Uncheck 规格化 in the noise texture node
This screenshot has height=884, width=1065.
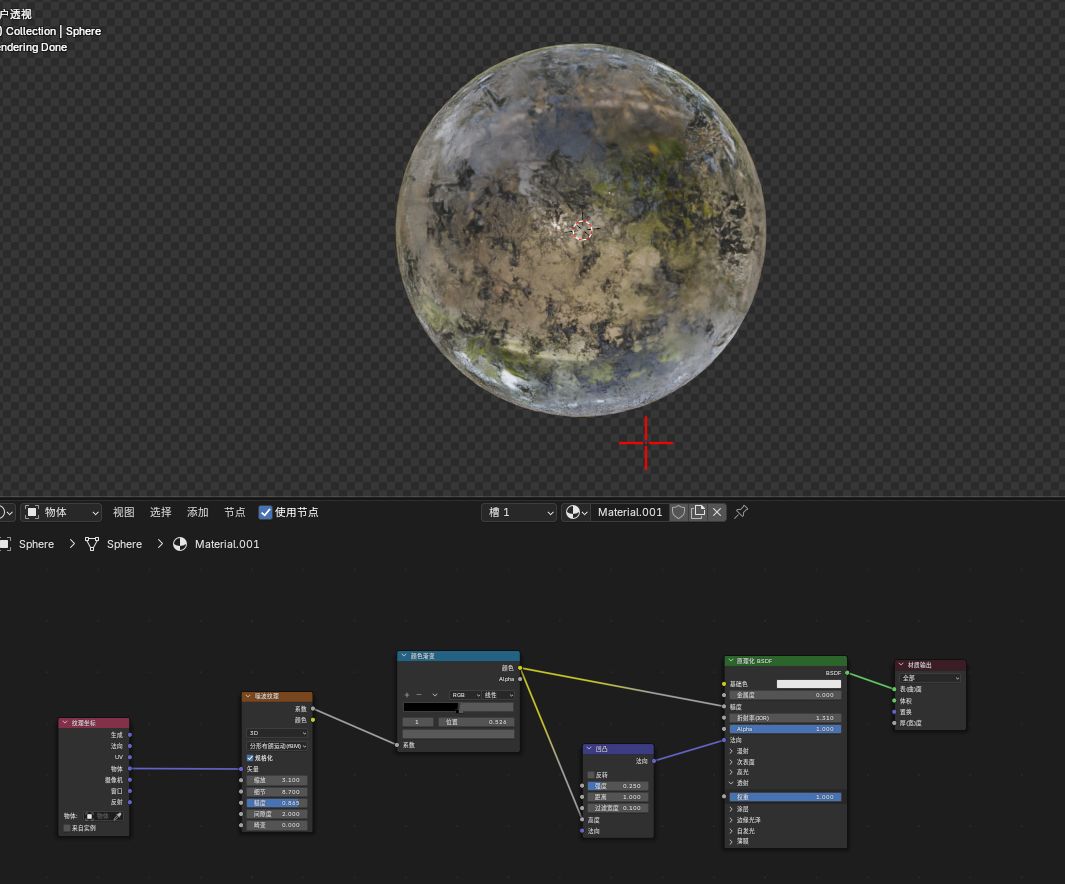(250, 758)
